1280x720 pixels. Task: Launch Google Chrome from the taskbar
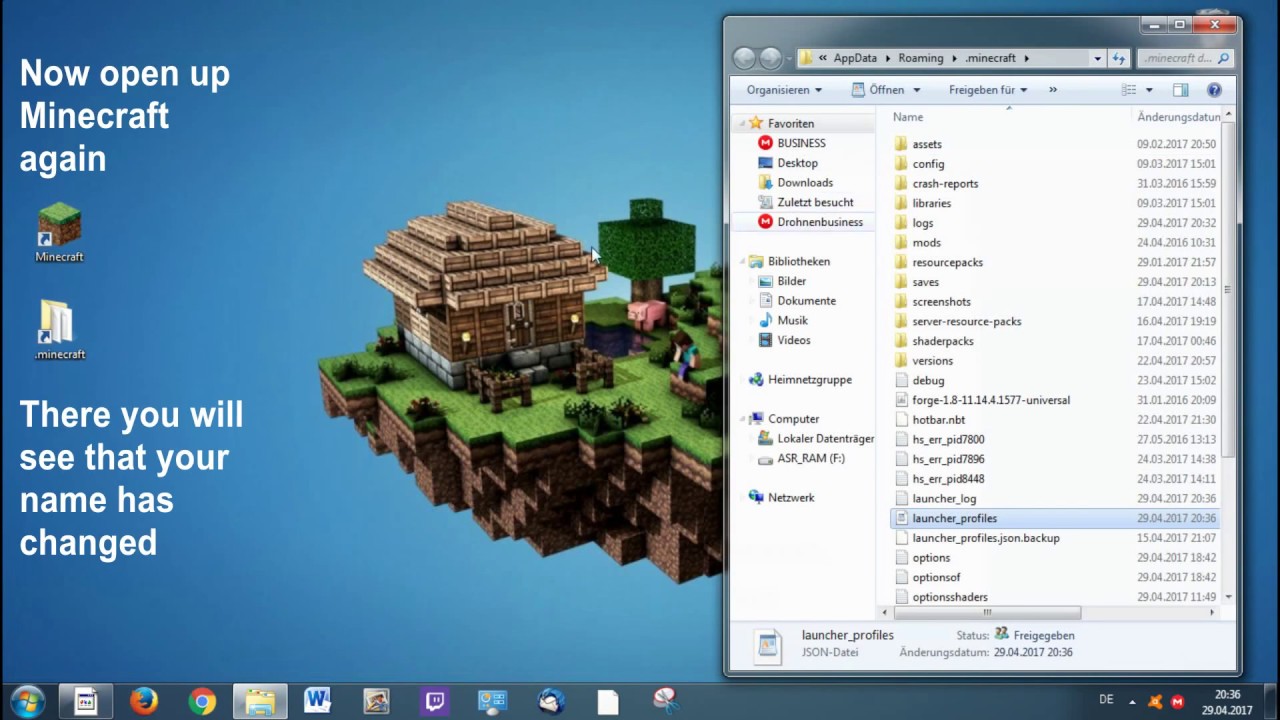[202, 701]
